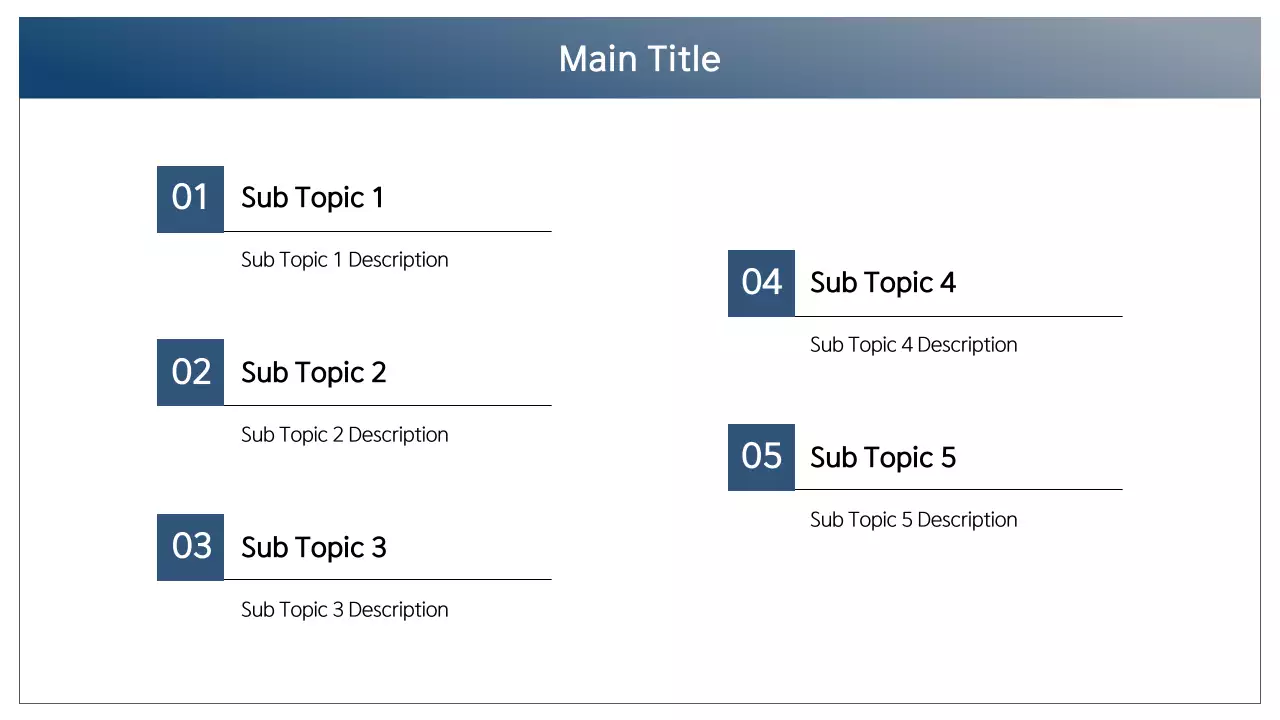Click the Main Title heading text
This screenshot has height=720, width=1280.
(639, 59)
